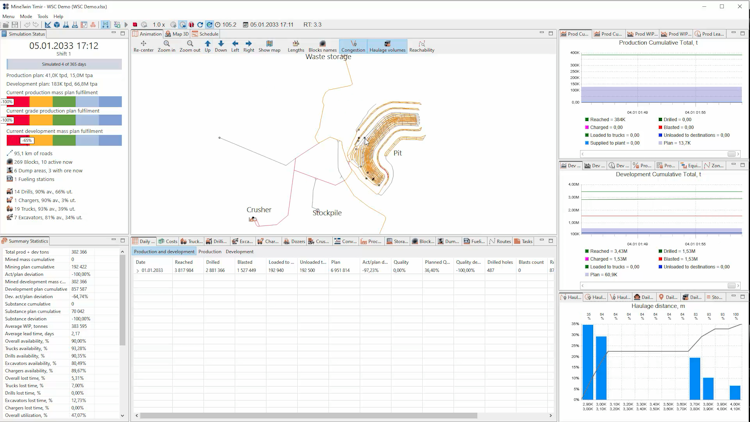Viewport: 750px width, 422px height.
Task: Click the blue globe toolbar icon
Action: click(x=57, y=24)
